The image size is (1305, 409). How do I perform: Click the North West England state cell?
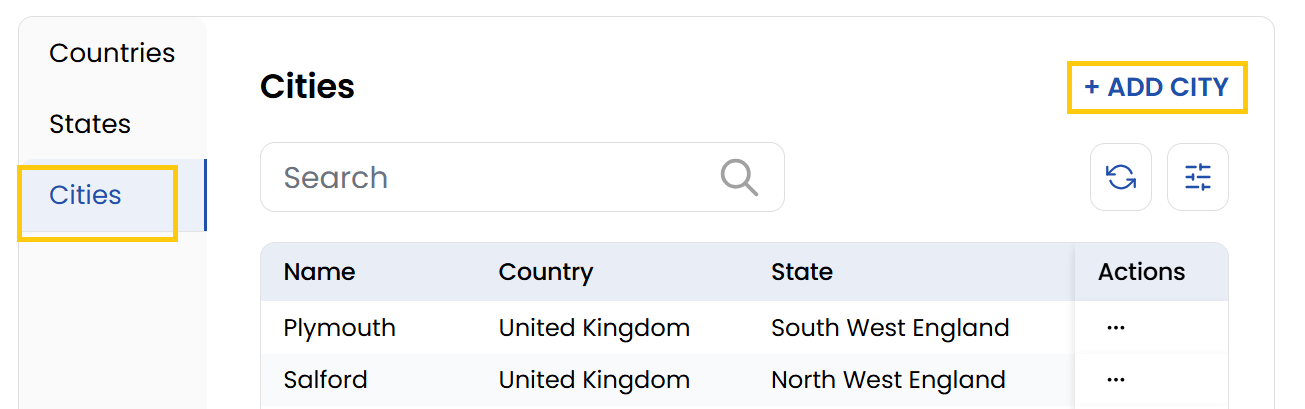click(888, 380)
